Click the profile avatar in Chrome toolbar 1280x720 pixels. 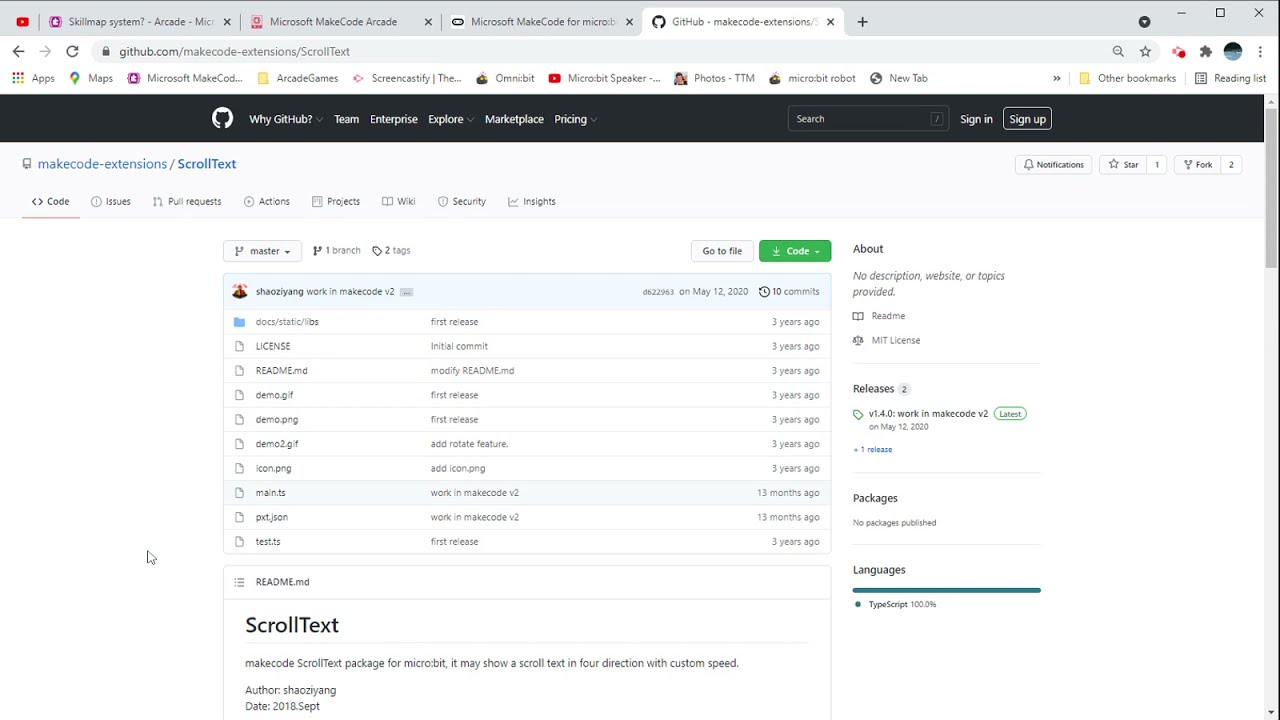pyautogui.click(x=1233, y=51)
